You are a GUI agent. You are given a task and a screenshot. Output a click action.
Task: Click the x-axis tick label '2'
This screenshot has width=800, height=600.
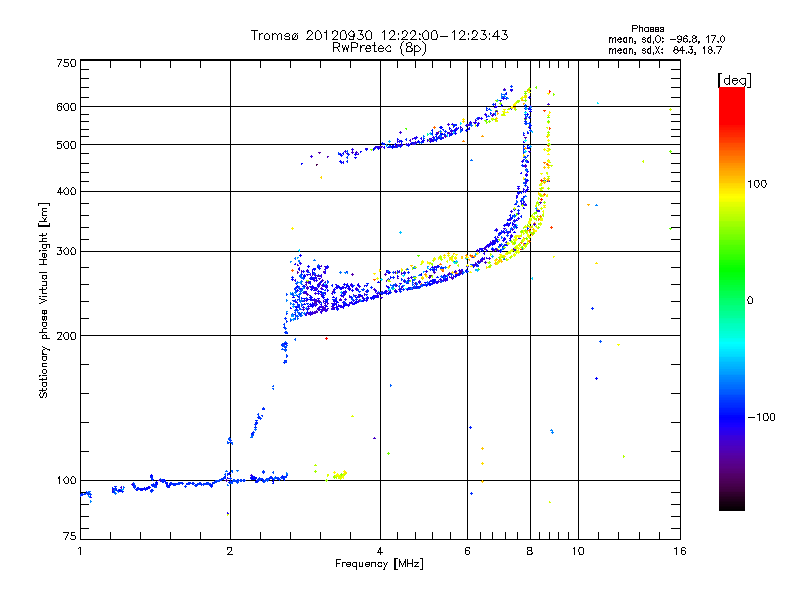230,551
